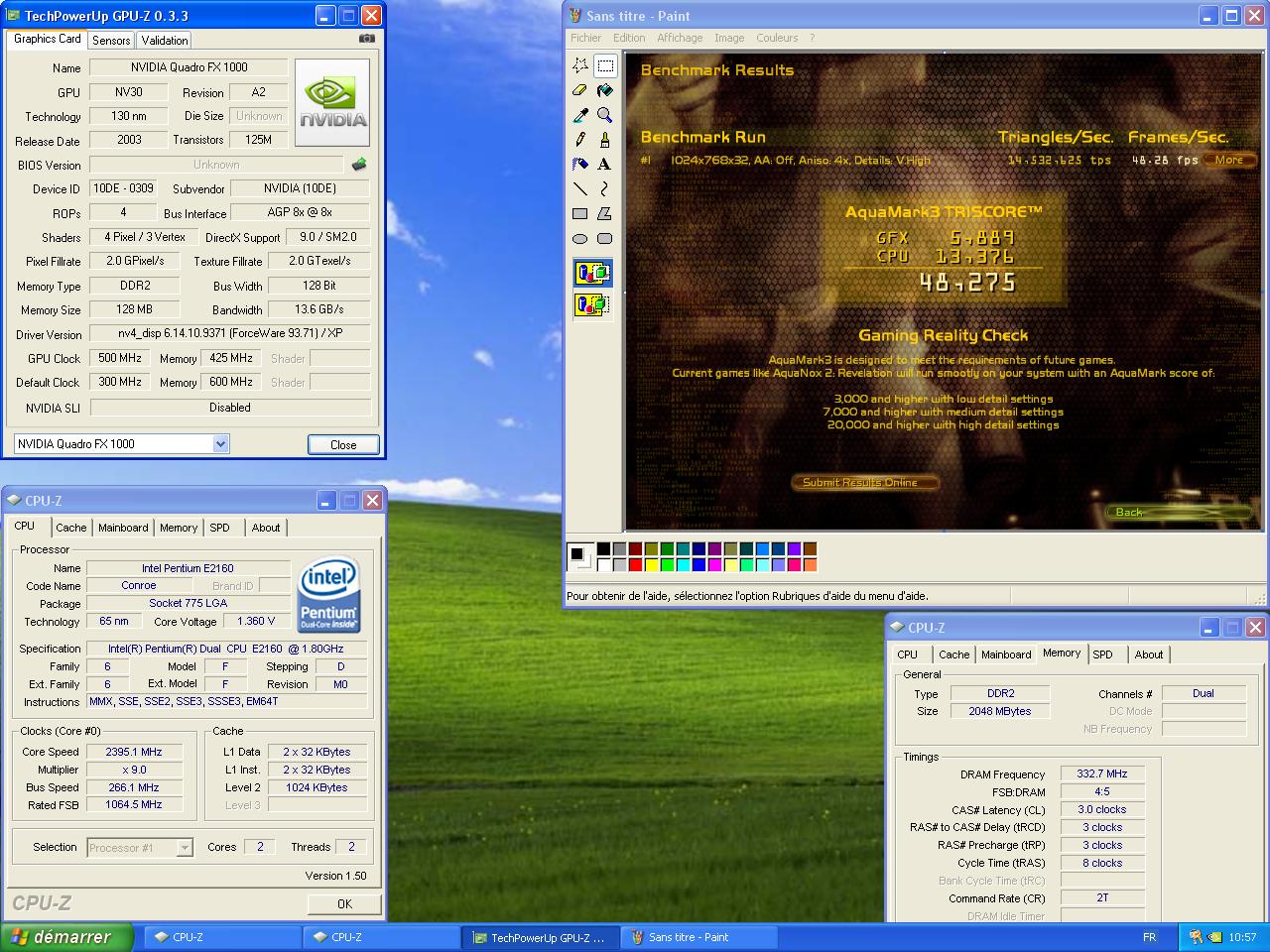Open the CPU tab in right CPU-Z window
The image size is (1270, 952).
[908, 654]
